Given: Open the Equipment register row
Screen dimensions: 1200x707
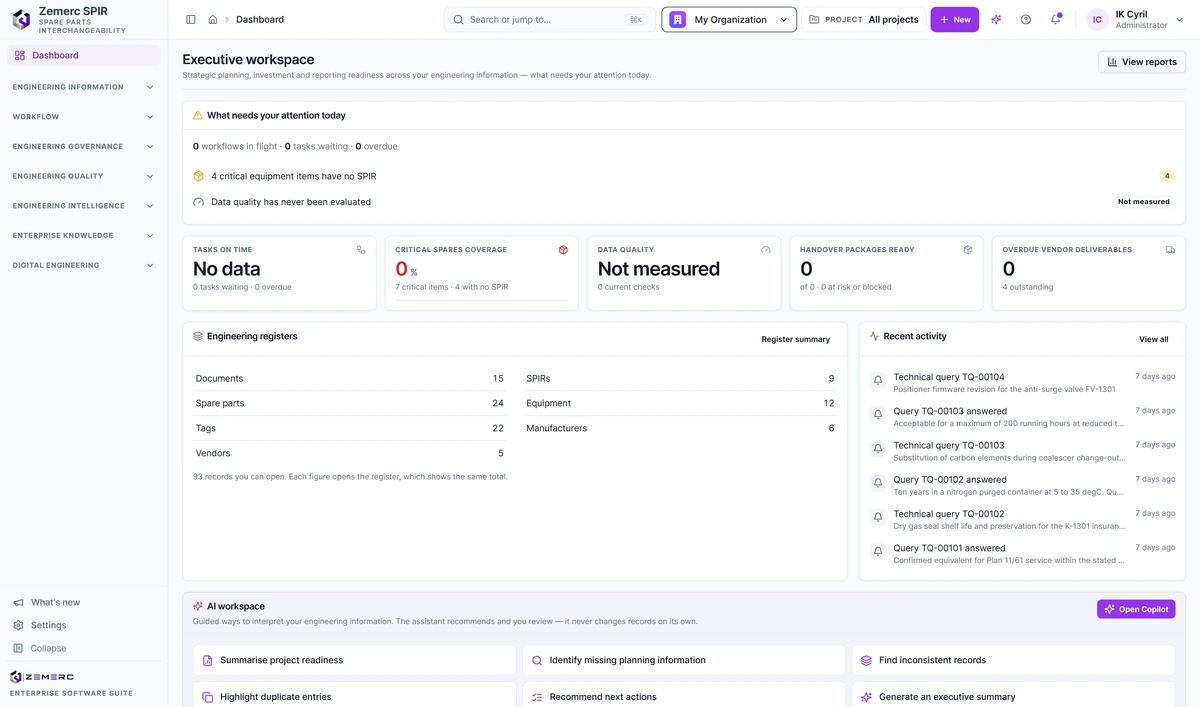Looking at the screenshot, I should tap(680, 403).
